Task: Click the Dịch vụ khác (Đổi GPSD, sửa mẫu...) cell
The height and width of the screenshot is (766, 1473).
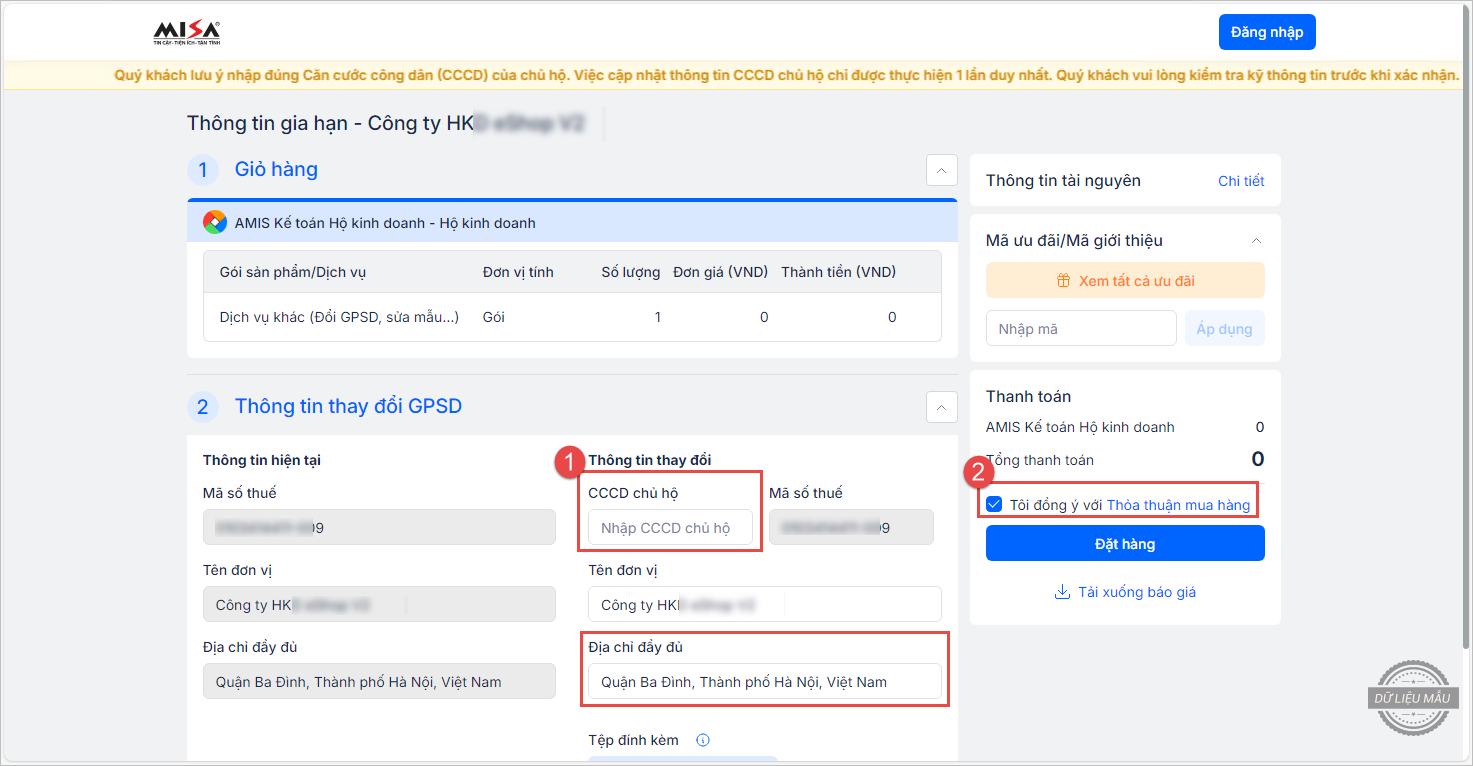Action: [x=339, y=317]
